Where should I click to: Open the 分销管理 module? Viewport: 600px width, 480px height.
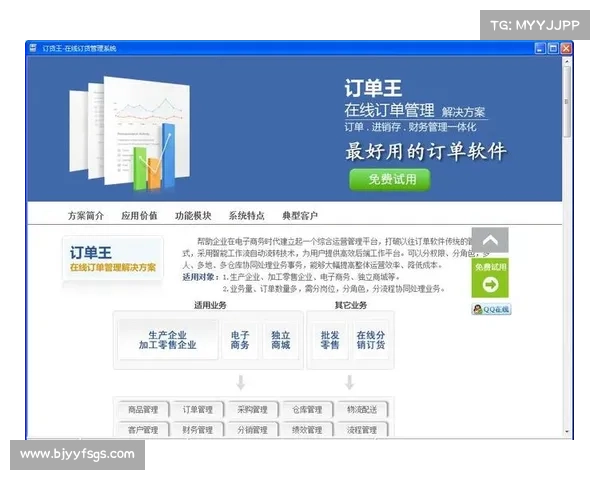pos(252,429)
